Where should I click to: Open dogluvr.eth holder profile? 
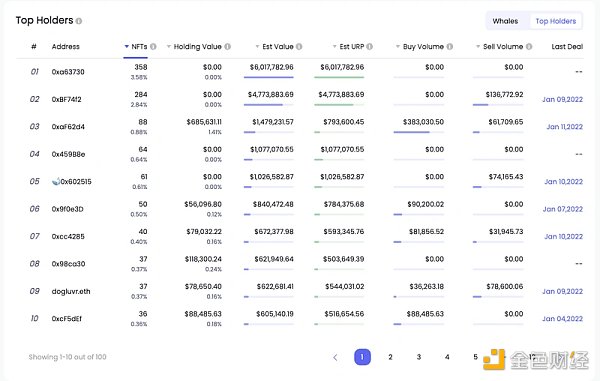(x=71, y=291)
